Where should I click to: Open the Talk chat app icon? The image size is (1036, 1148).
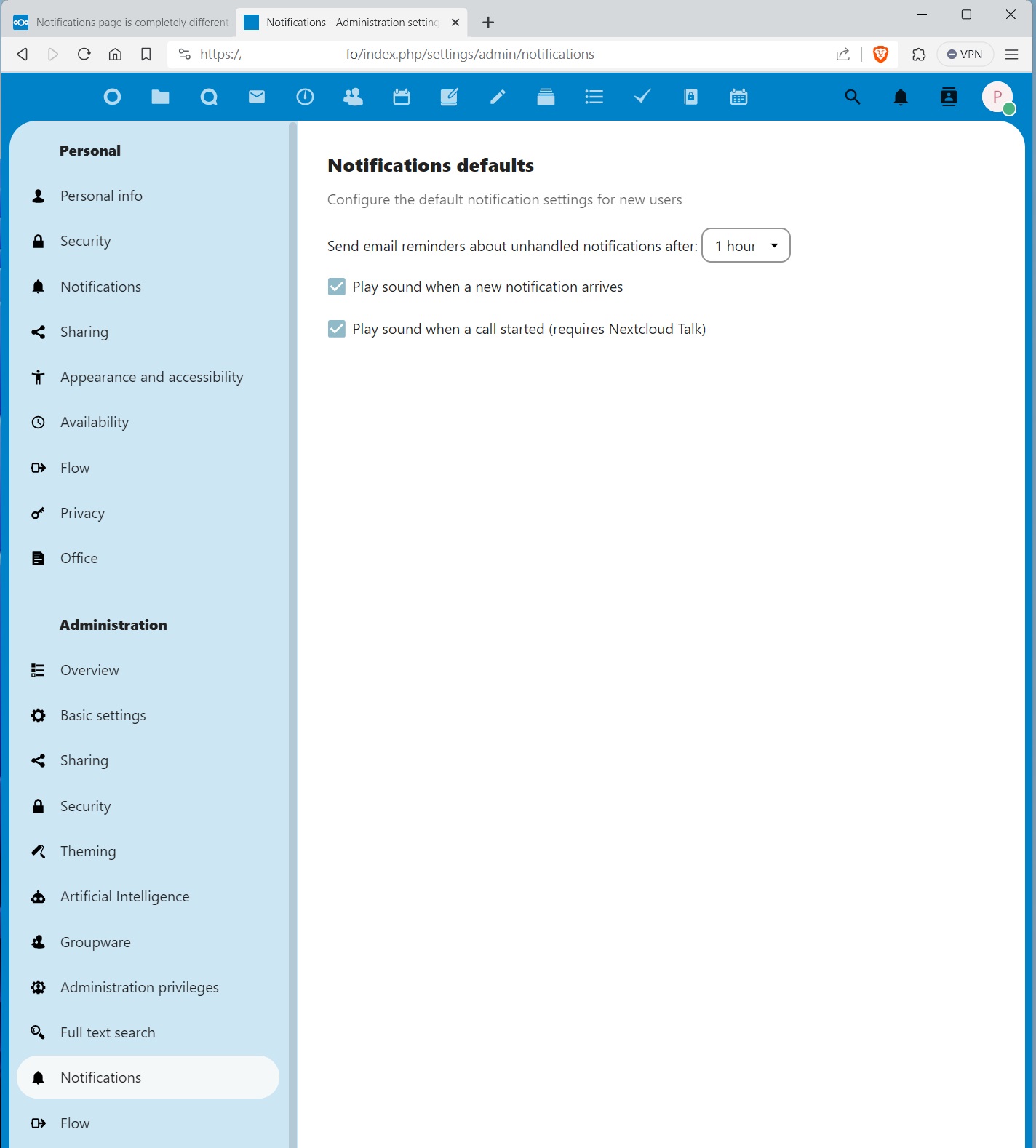click(x=209, y=97)
